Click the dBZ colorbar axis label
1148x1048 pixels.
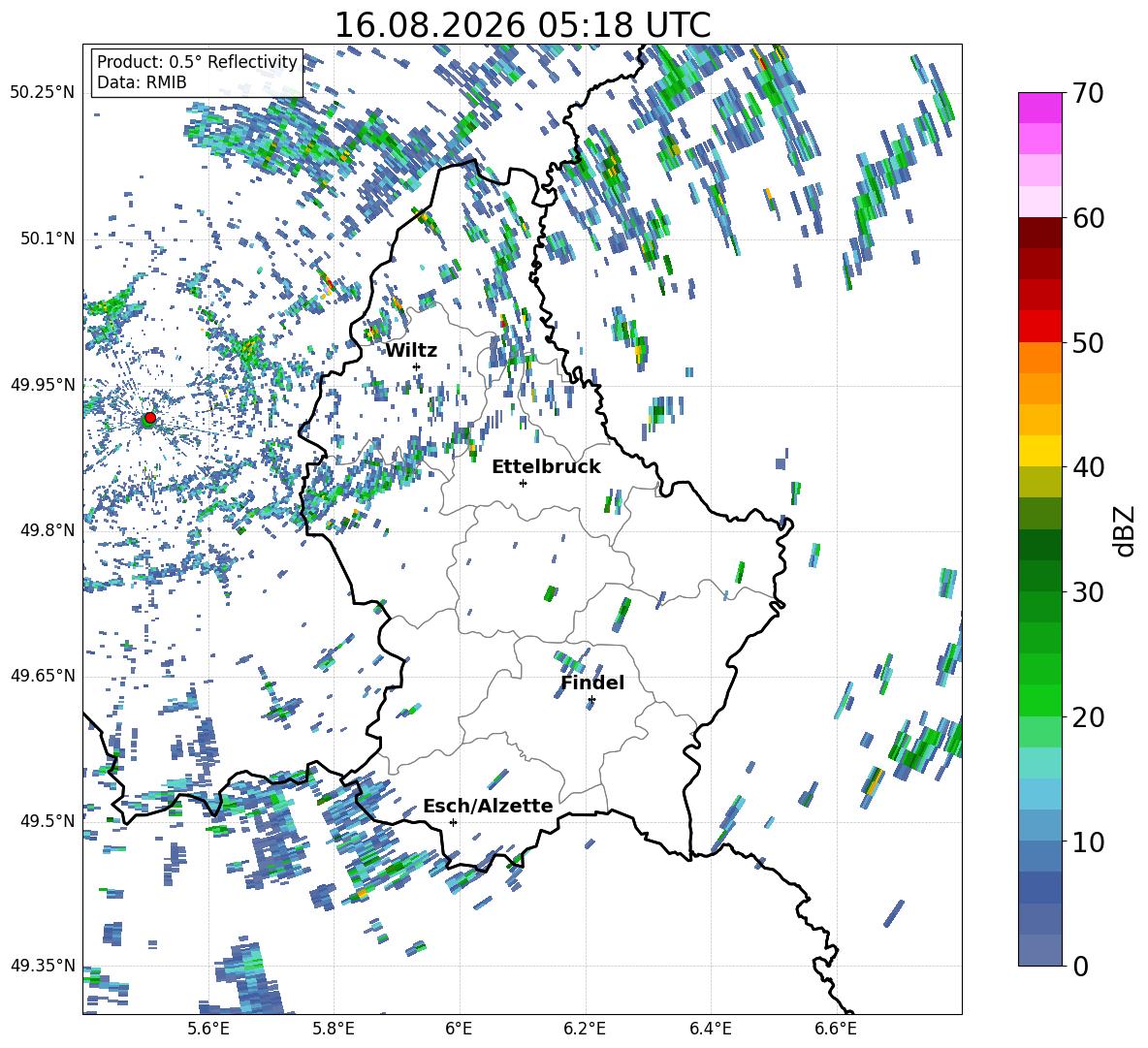click(1126, 530)
